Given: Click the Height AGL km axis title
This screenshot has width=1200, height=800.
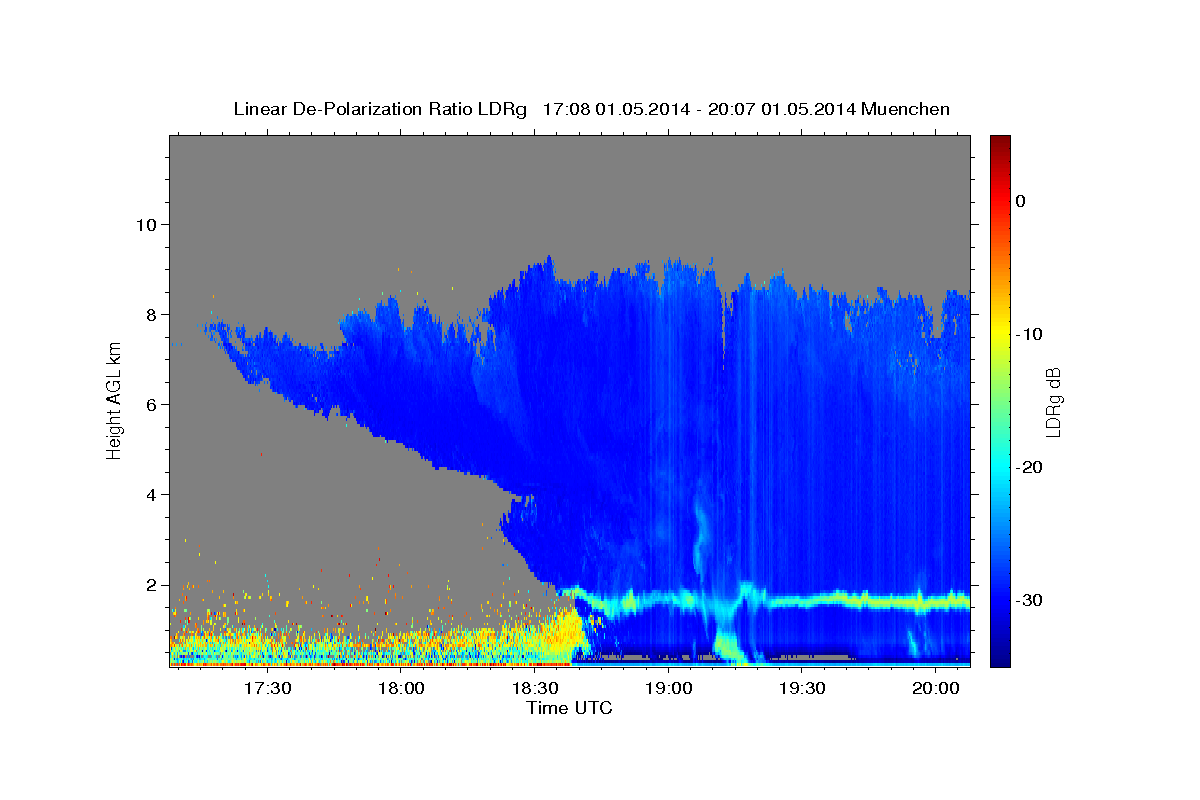Looking at the screenshot, I should point(113,400).
